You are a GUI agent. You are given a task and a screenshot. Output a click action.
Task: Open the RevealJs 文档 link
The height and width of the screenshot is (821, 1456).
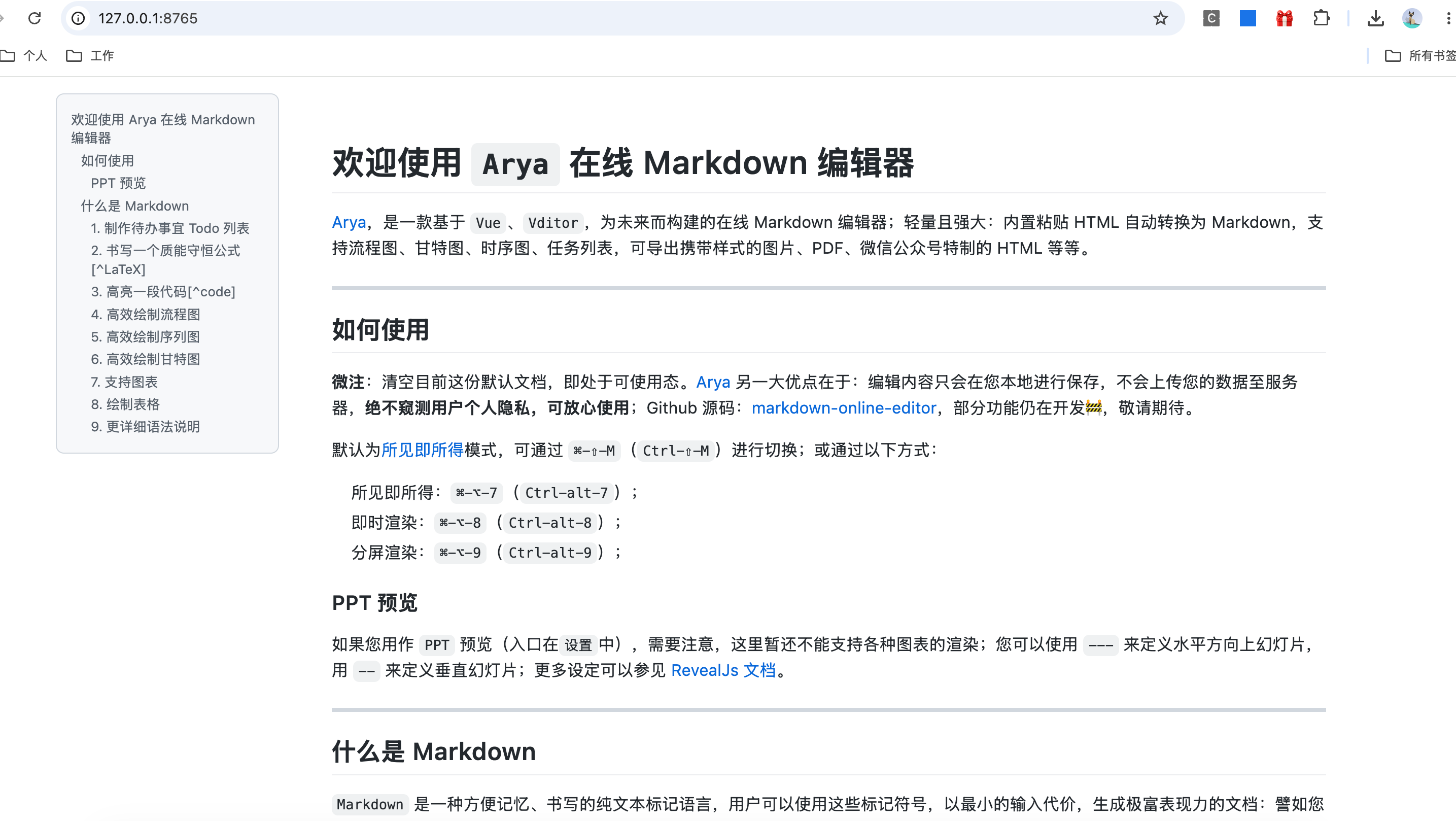(x=723, y=671)
